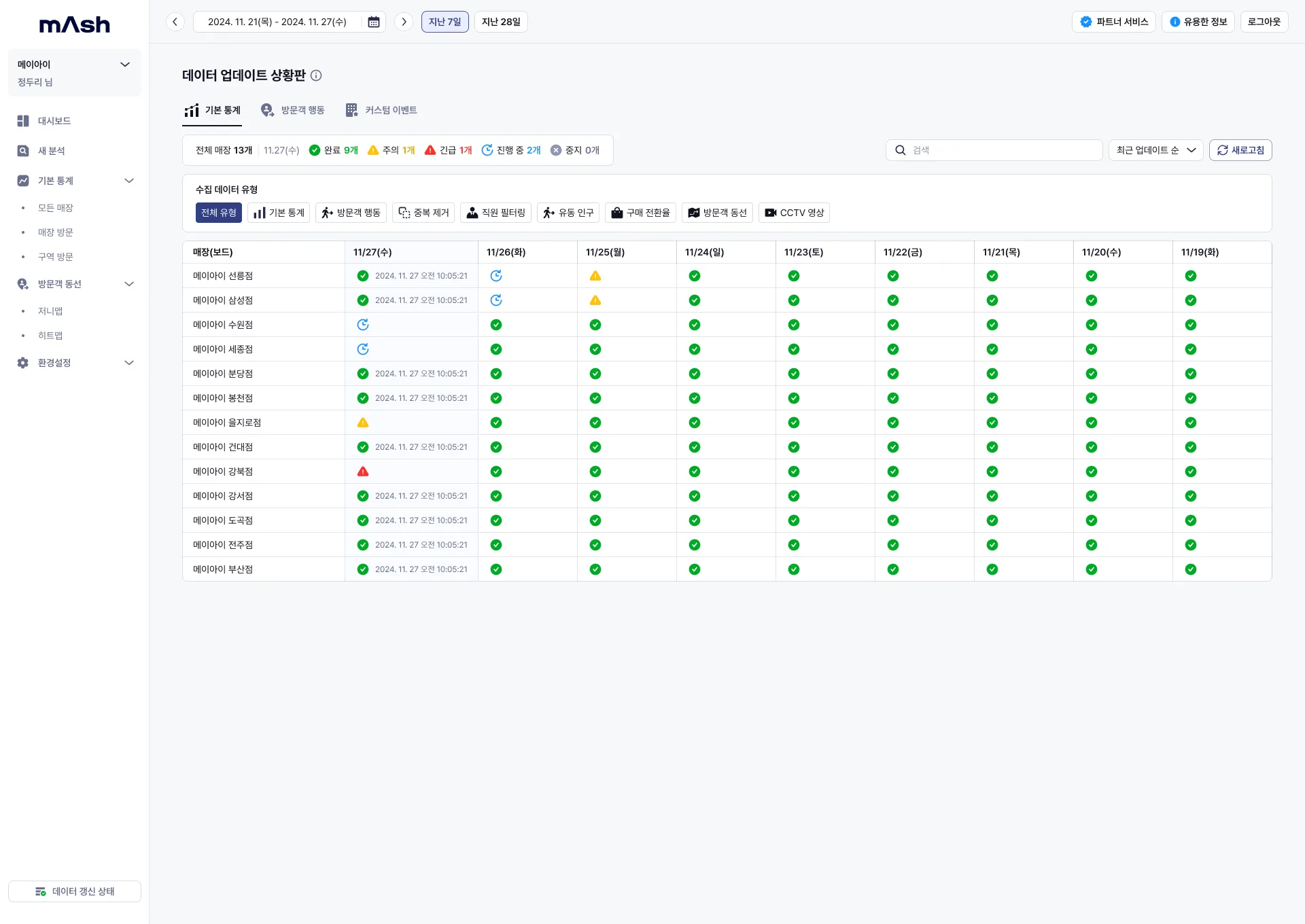1305x924 pixels.
Task: Switch to the 방문객 행동 tab
Action: [293, 110]
